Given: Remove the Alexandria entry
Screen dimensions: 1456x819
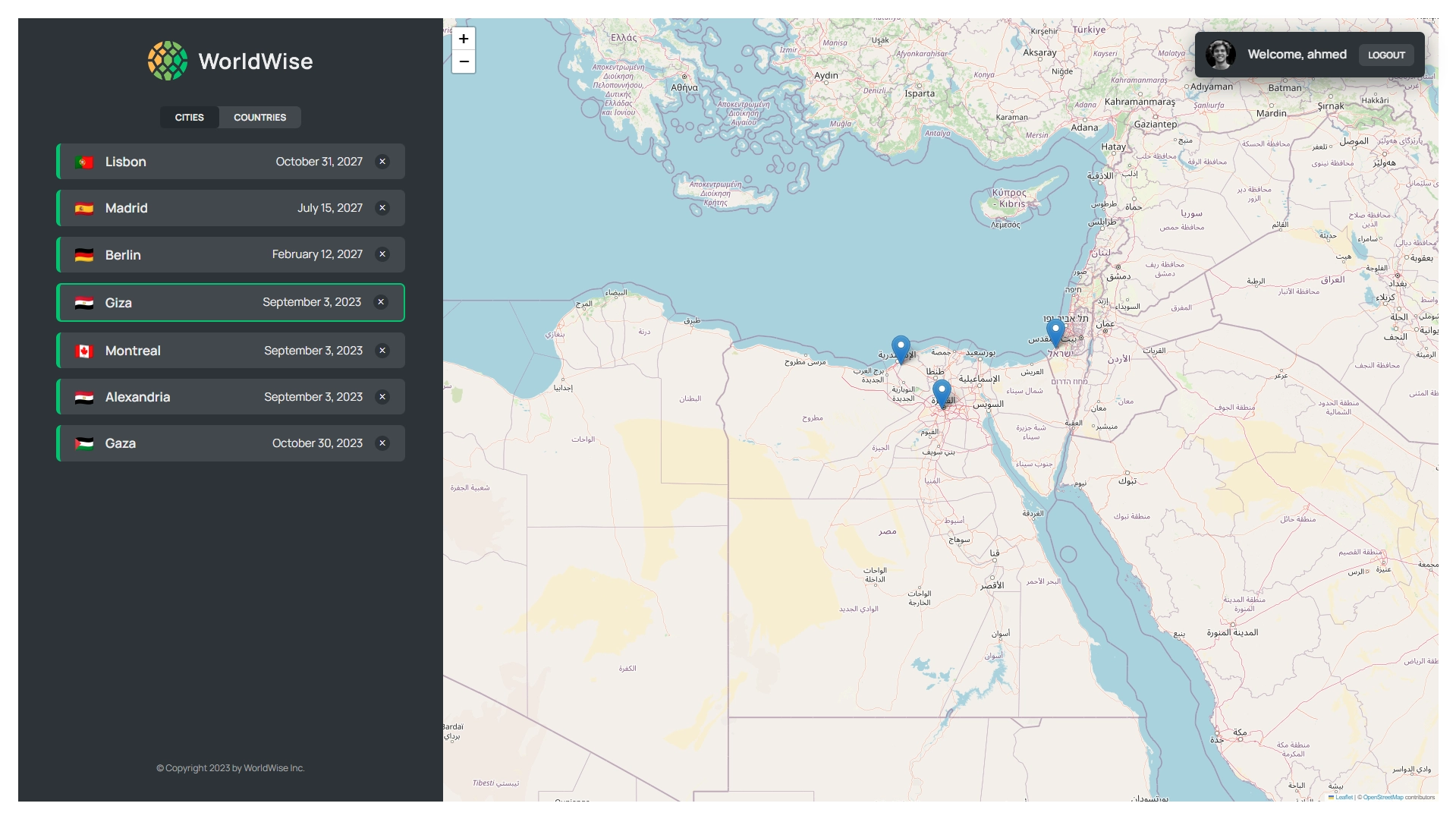Looking at the screenshot, I should pos(382,397).
